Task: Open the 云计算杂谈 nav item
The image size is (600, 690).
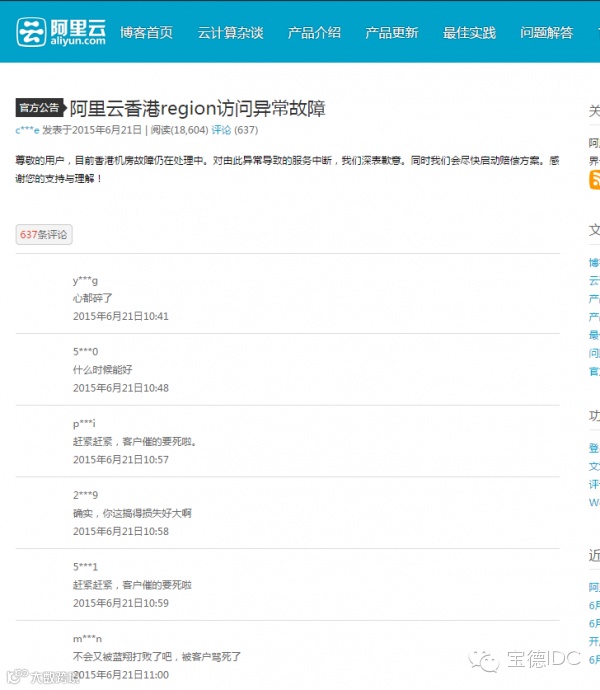Action: point(230,33)
